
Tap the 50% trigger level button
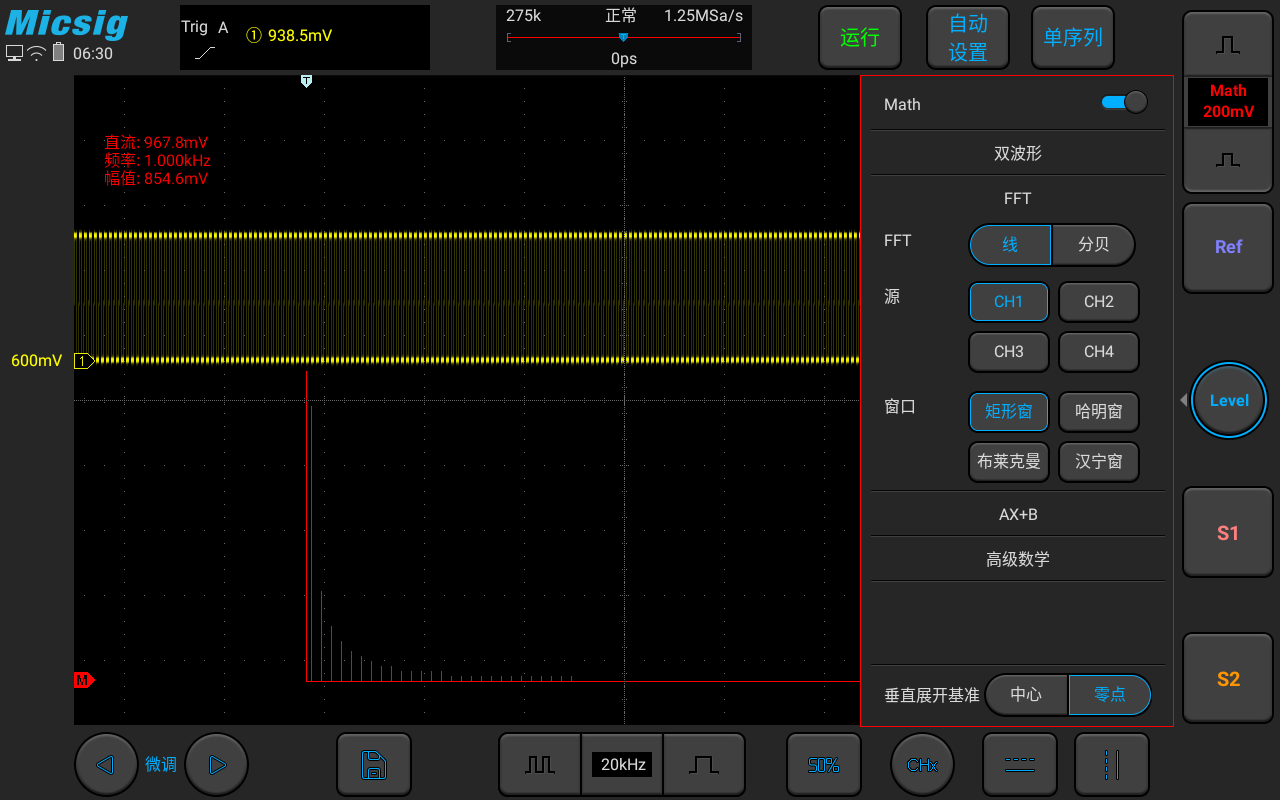pyautogui.click(x=823, y=765)
